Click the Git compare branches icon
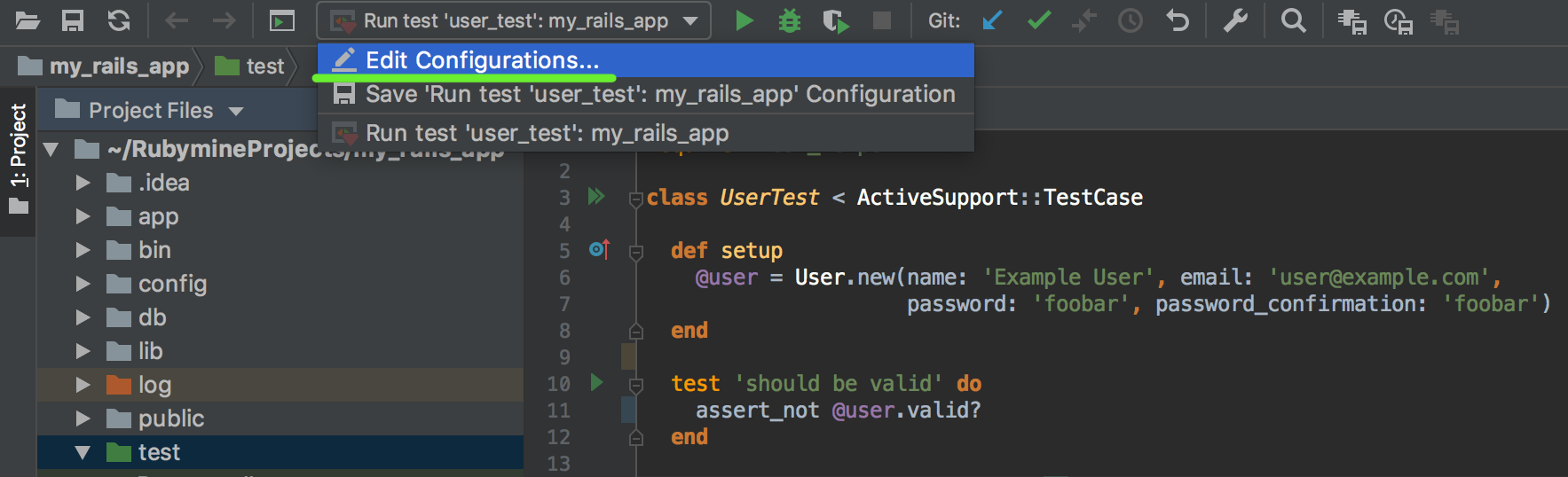This screenshot has width=1568, height=477. 1084,20
